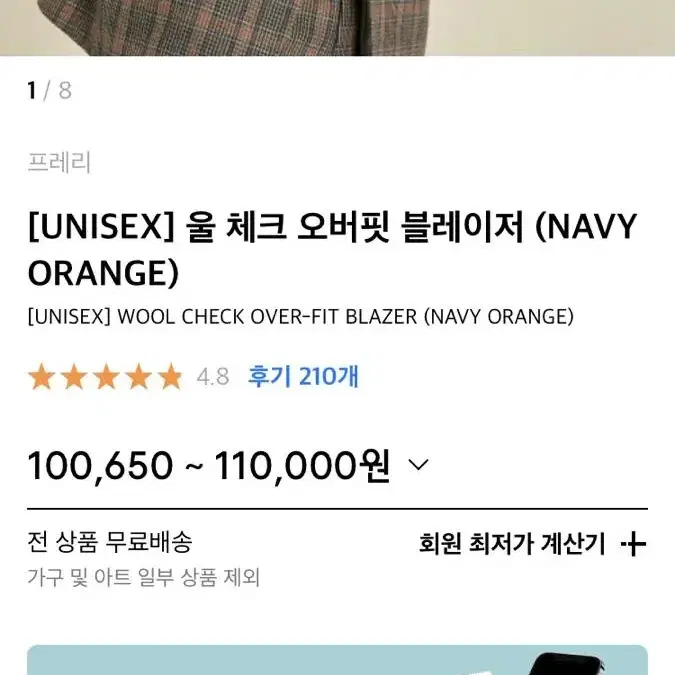Viewport: 675px width, 675px height.
Task: Open the teal promotional banner at bottom
Action: (338, 660)
